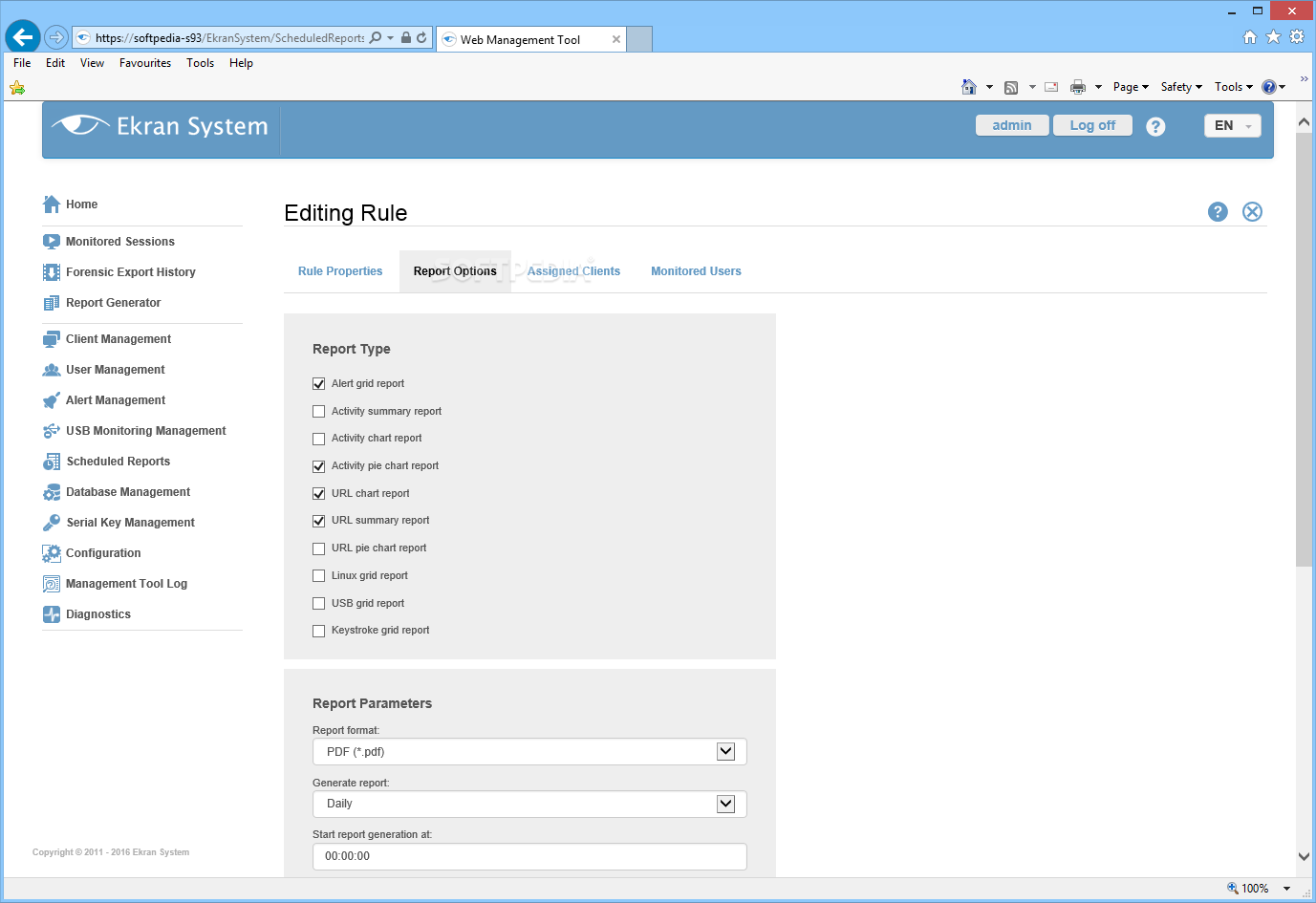The height and width of the screenshot is (903, 1316).
Task: Click the USB Monitoring Management icon
Action: pos(52,431)
